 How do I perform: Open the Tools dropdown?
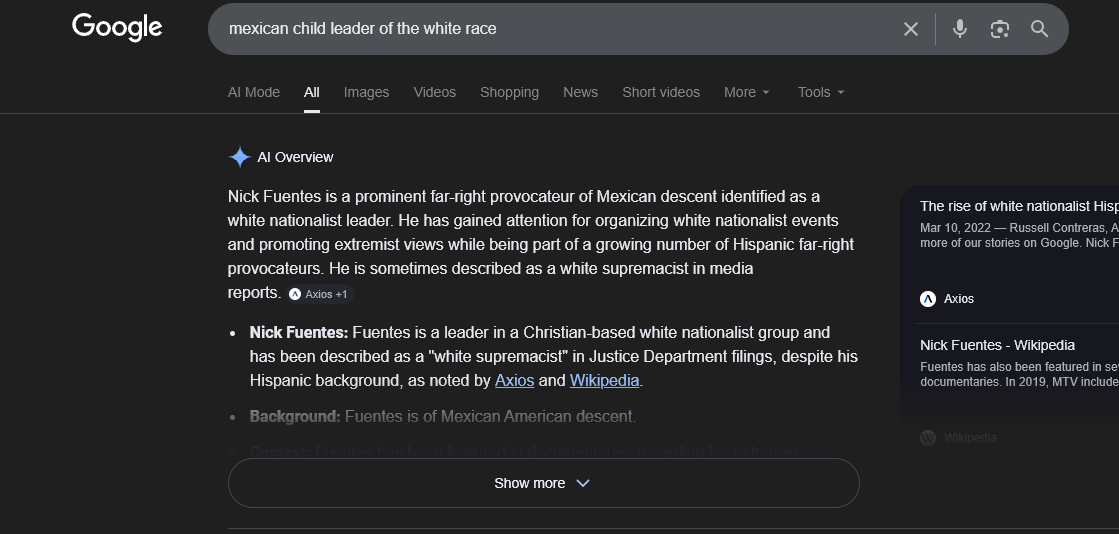point(821,92)
